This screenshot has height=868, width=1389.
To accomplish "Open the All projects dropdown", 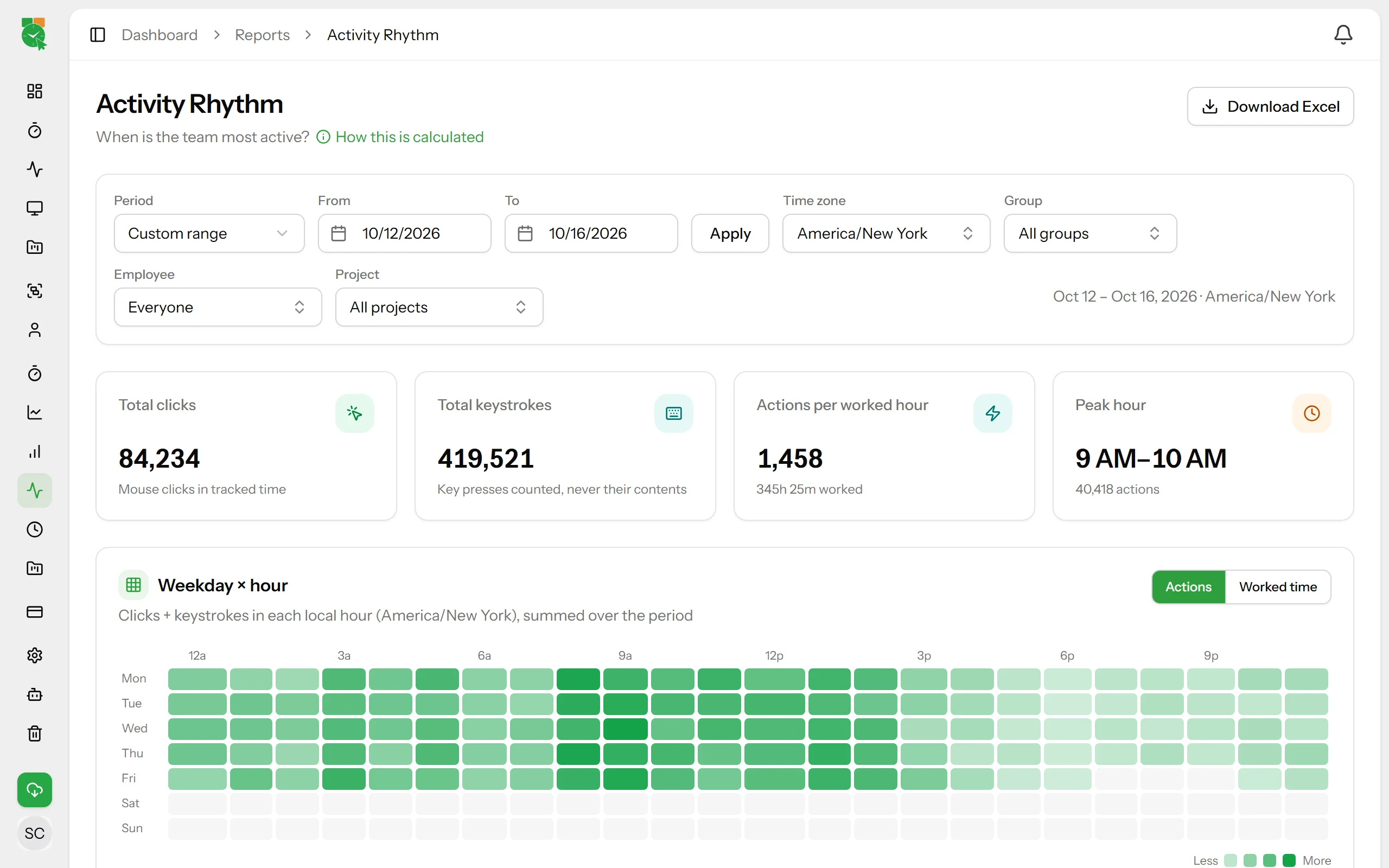I will click(x=439, y=307).
